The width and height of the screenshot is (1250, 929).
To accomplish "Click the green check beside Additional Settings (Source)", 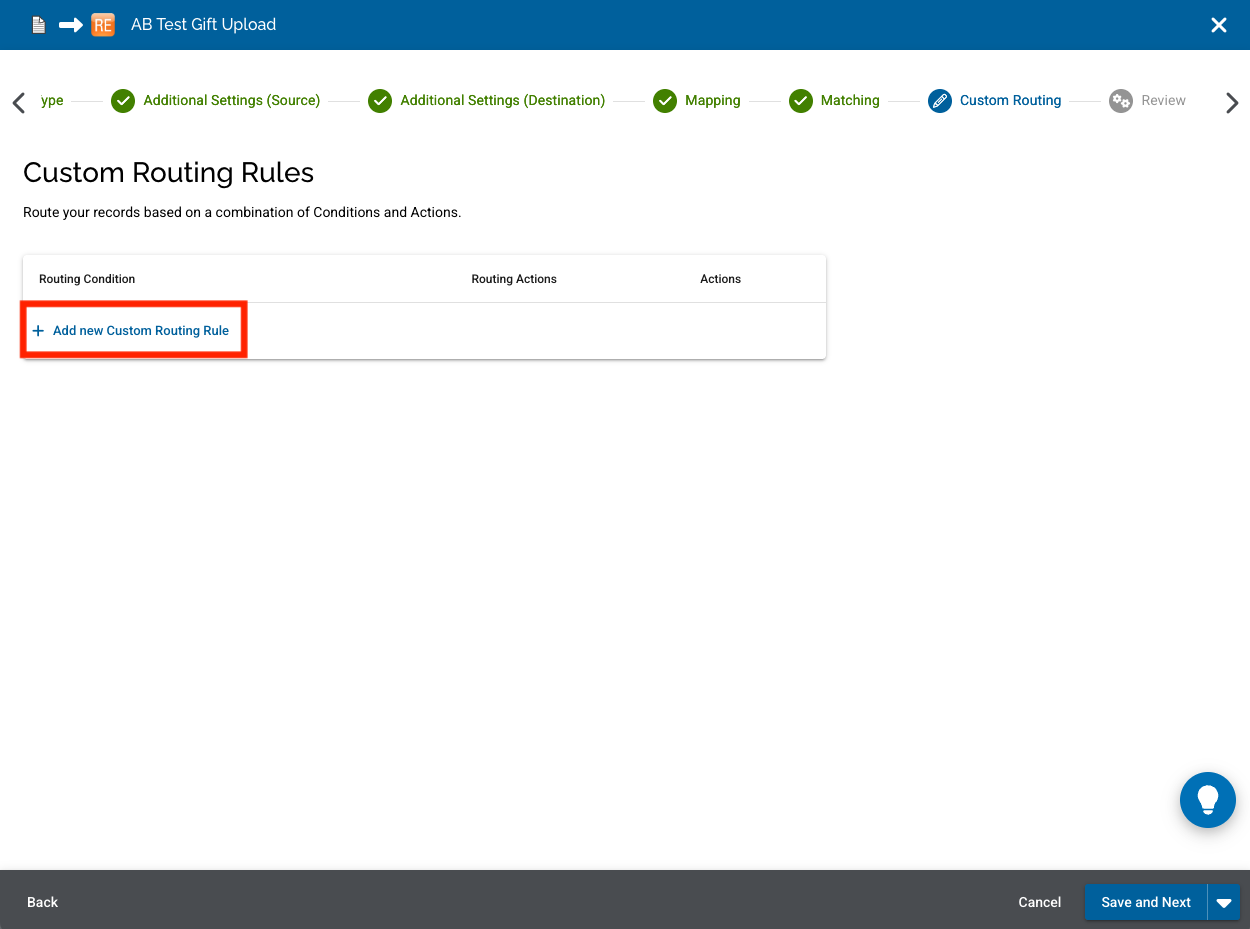I will [123, 101].
